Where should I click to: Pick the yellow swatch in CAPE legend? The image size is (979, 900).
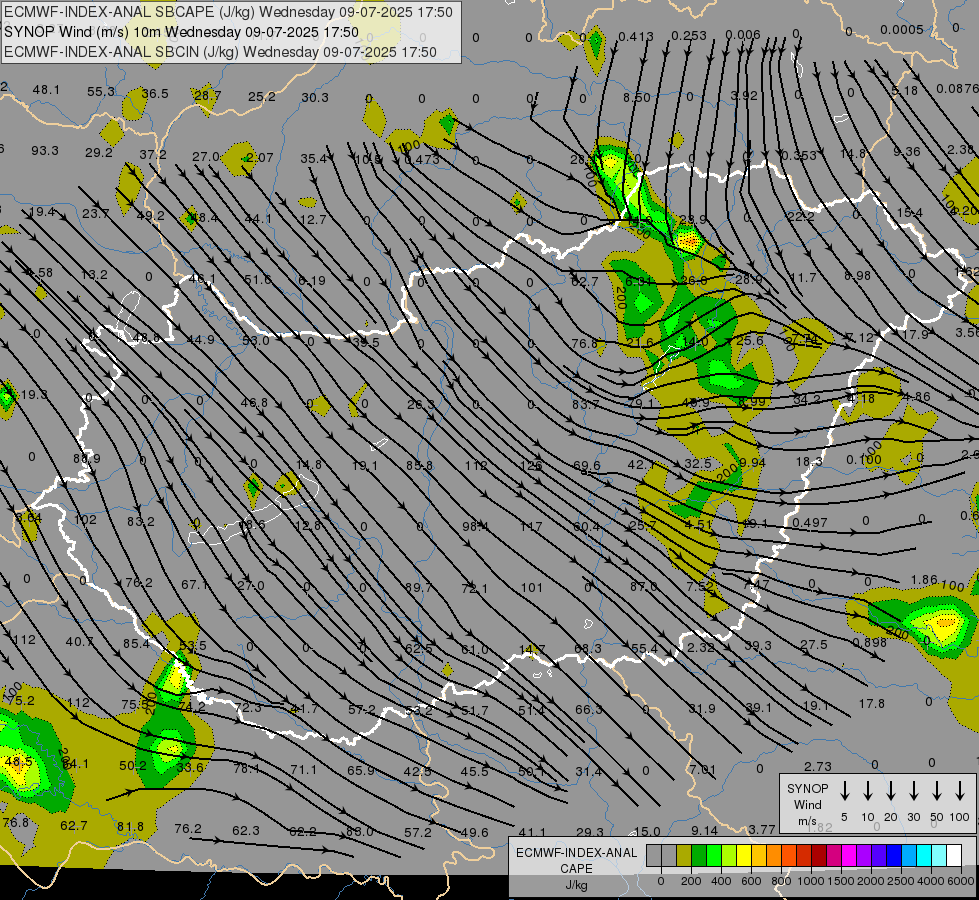(x=744, y=855)
